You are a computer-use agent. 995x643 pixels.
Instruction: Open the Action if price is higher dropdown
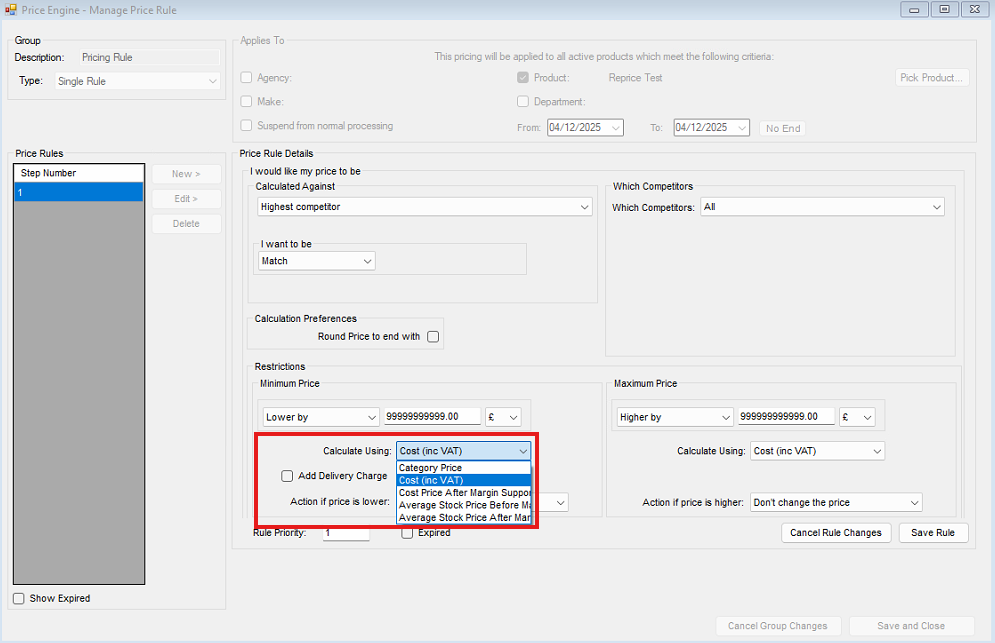pyautogui.click(x=836, y=503)
